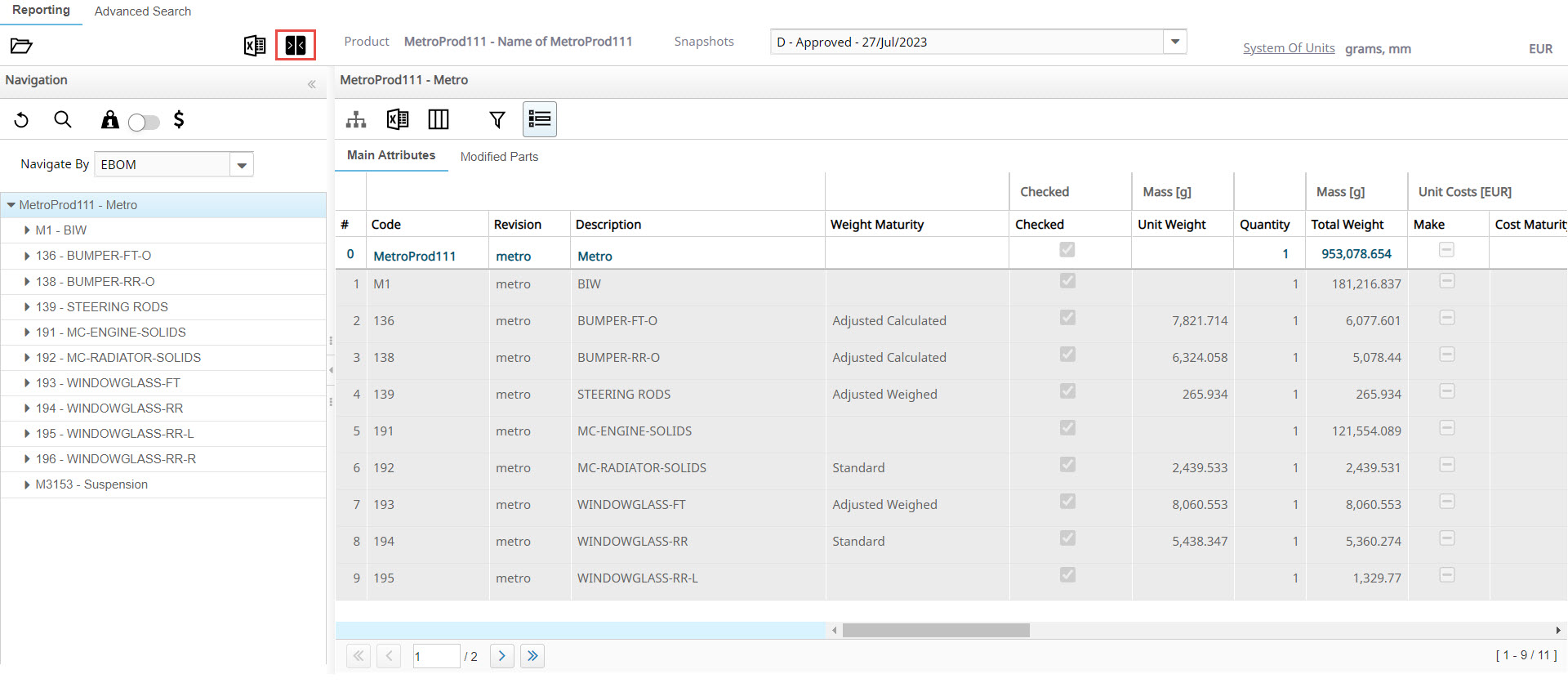Open the Advanced Search tab
The height and width of the screenshot is (683, 1568).
tap(142, 11)
